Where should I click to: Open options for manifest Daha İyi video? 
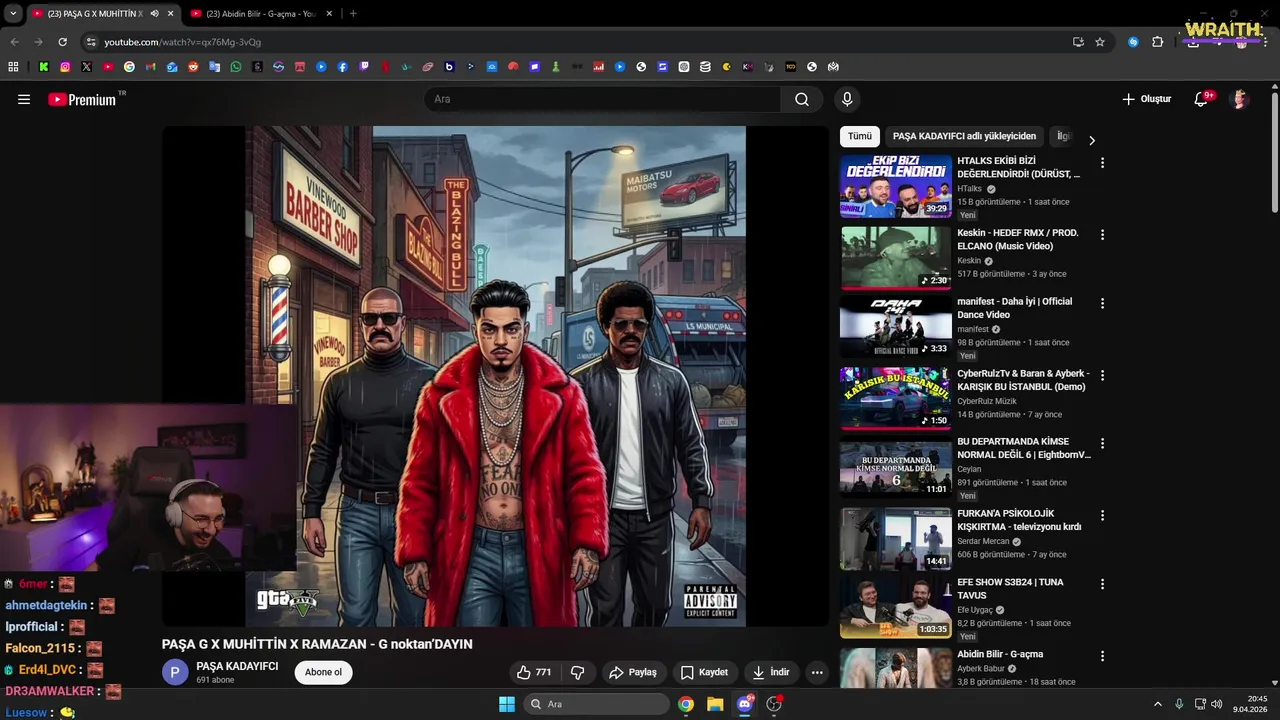(x=1102, y=302)
